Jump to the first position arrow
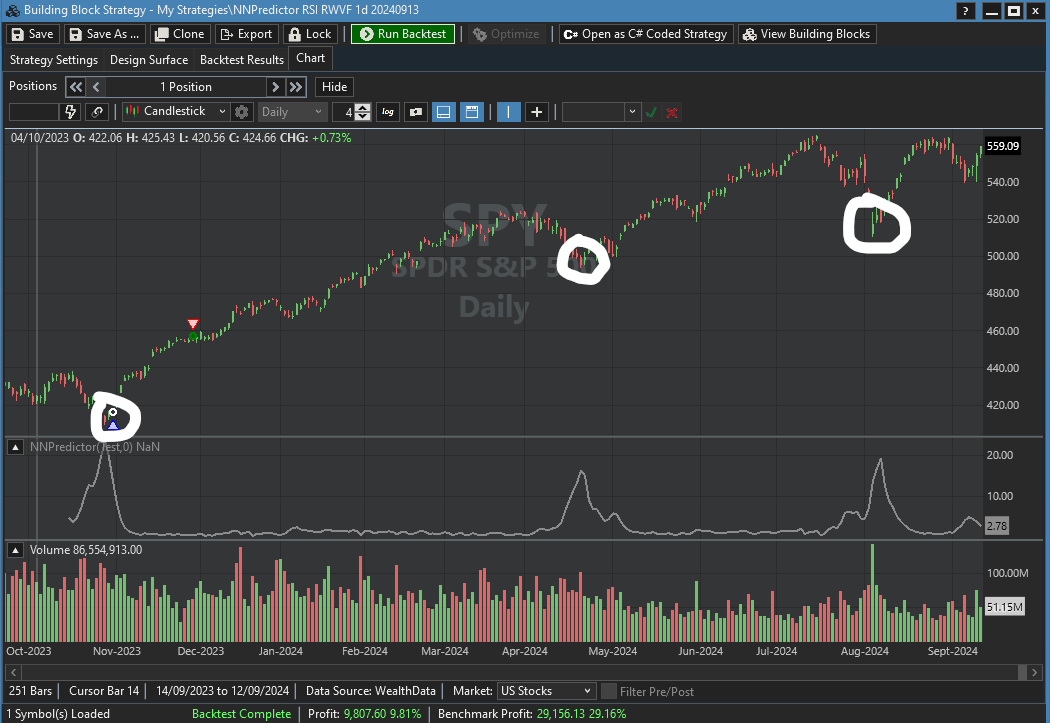Viewport: 1050px width, 723px height. (x=75, y=87)
